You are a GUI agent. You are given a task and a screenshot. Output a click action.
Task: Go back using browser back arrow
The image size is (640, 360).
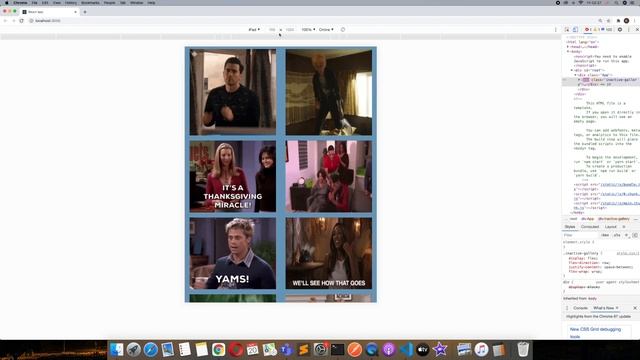5,20
